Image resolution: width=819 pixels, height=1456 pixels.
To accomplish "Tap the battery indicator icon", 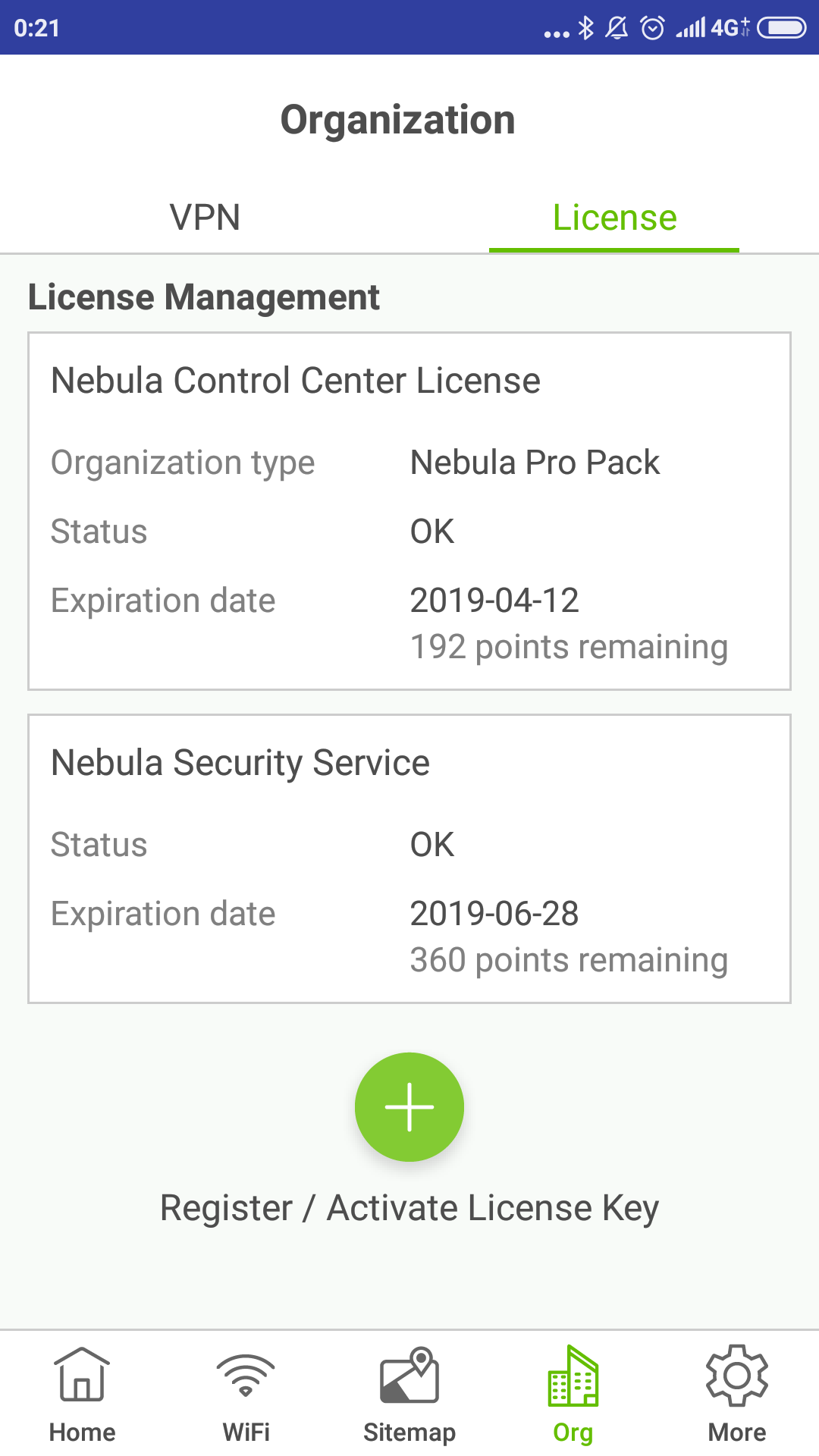I will pyautogui.click(x=782, y=28).
